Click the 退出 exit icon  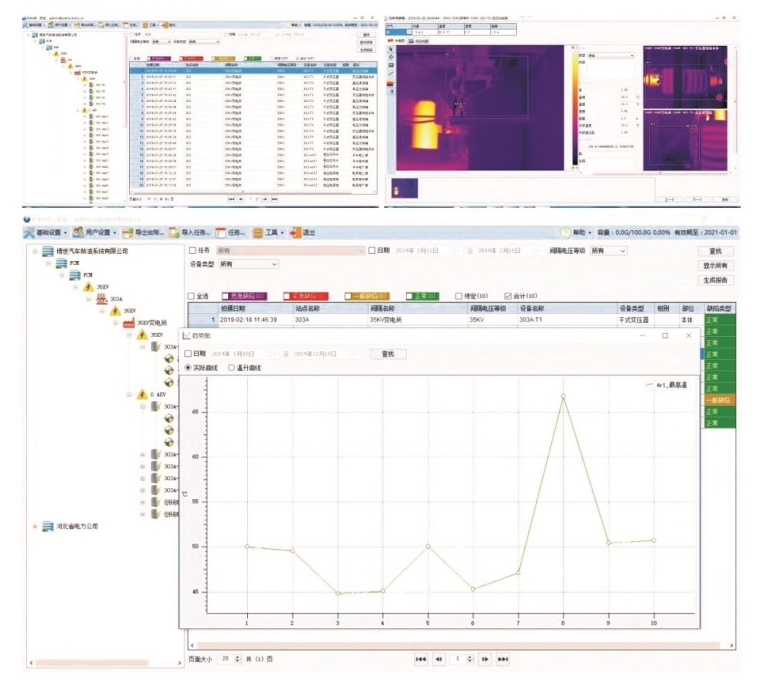[x=296, y=232]
